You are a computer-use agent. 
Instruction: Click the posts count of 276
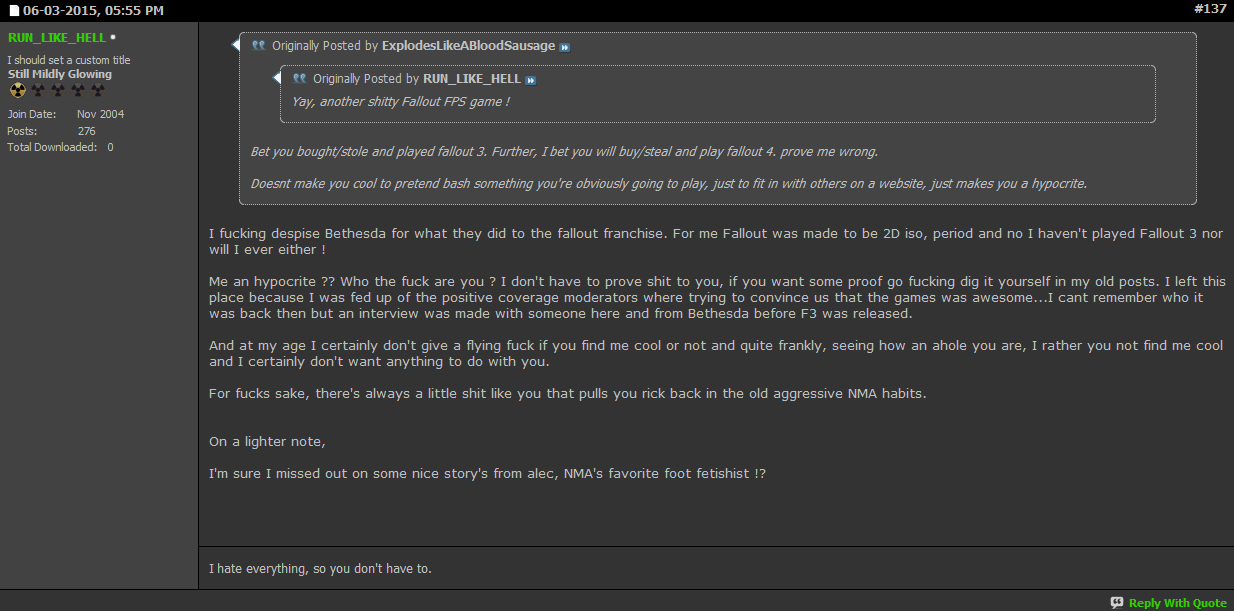click(87, 131)
